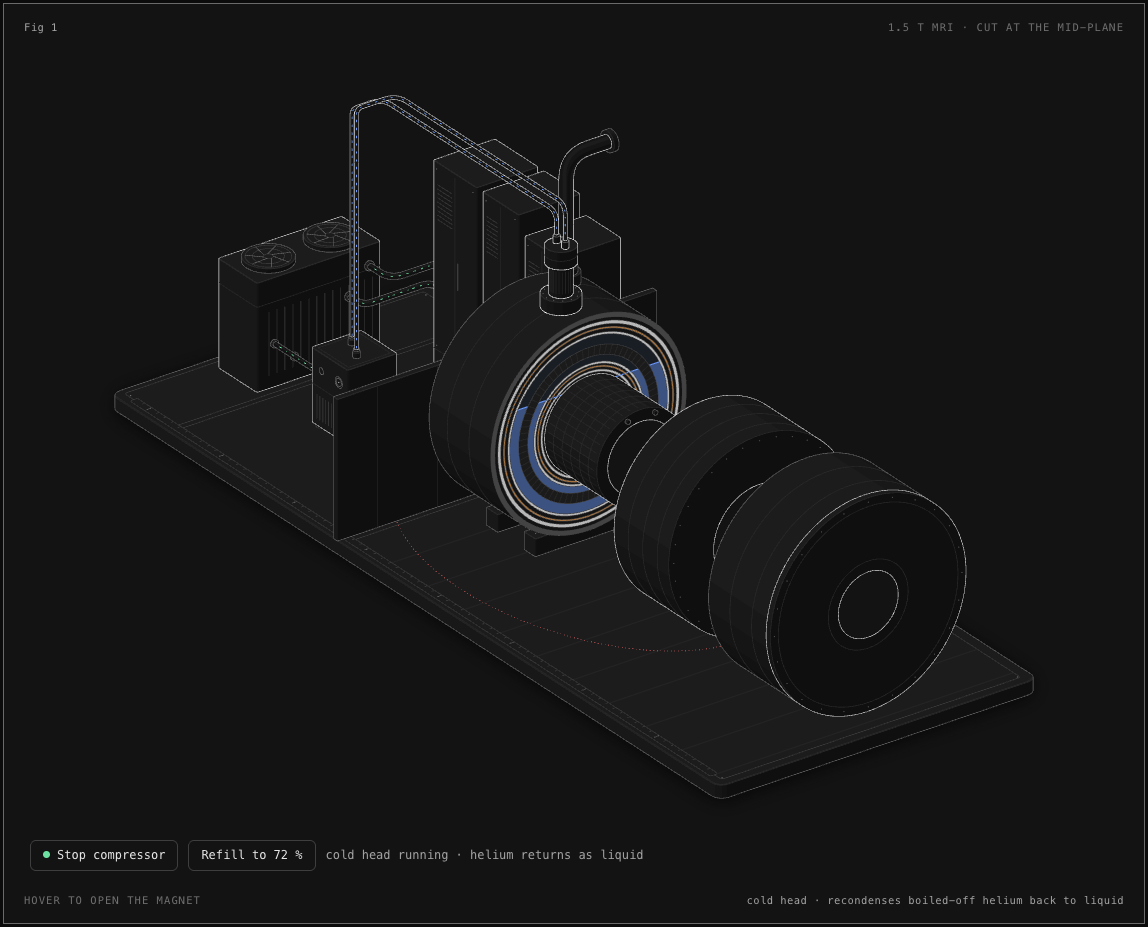Select the small compressor box with pressure gauges

(354, 384)
